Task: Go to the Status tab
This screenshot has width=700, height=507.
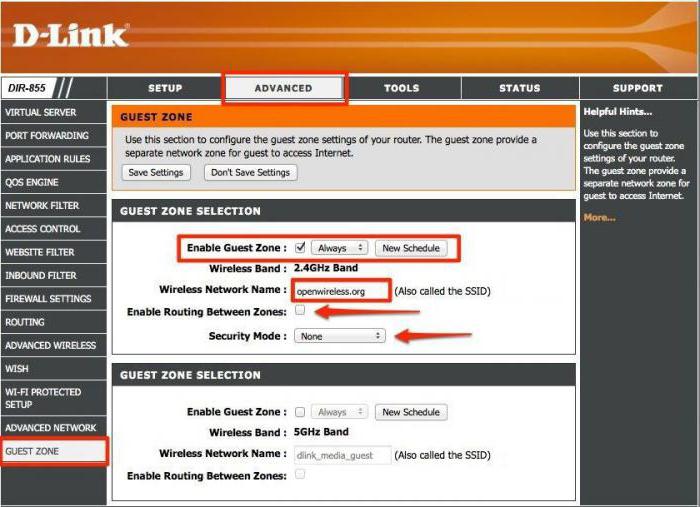Action: 520,88
